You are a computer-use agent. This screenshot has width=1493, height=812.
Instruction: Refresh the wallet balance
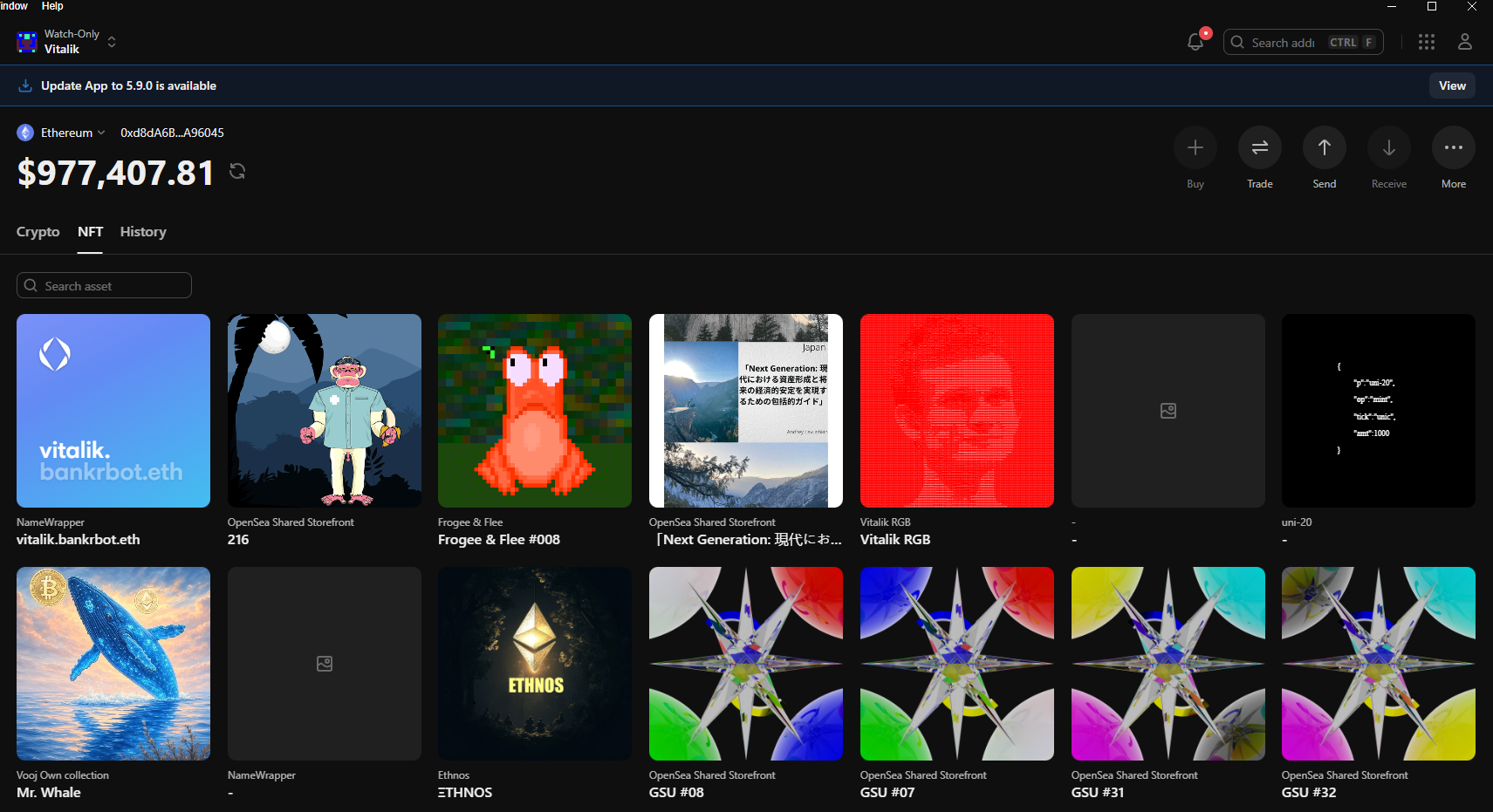tap(237, 171)
